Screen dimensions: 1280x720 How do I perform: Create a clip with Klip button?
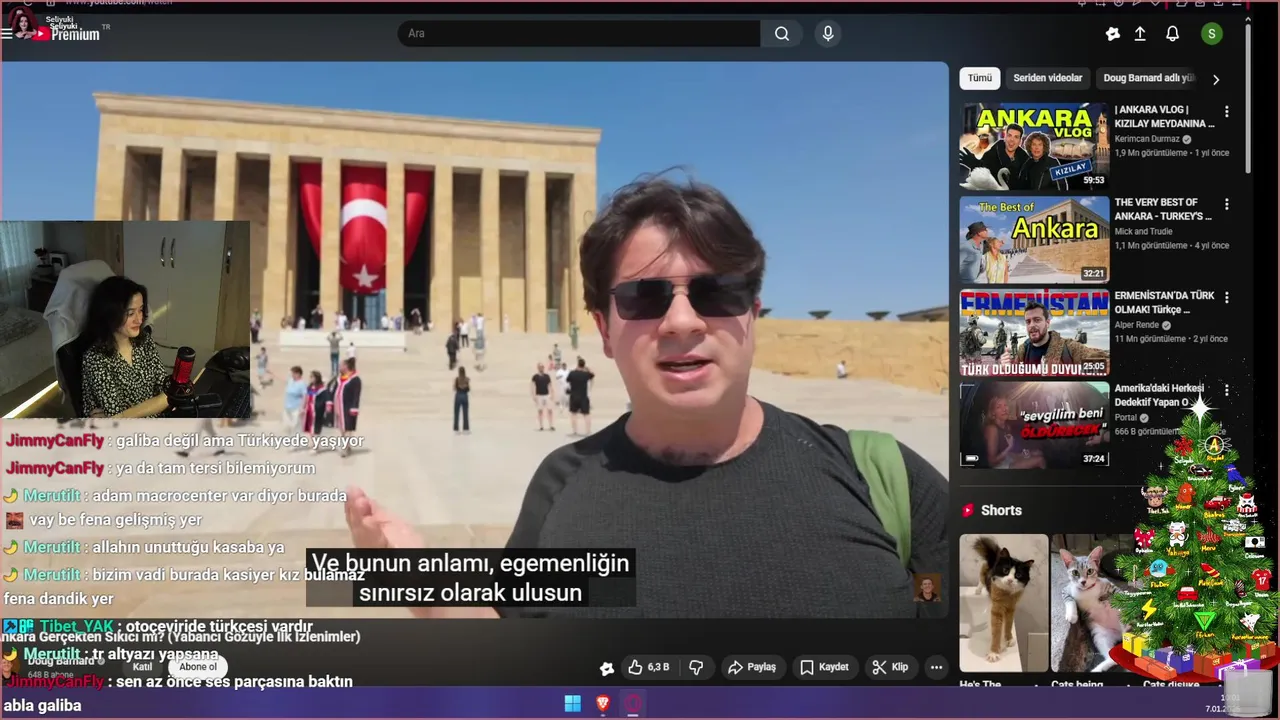point(889,667)
